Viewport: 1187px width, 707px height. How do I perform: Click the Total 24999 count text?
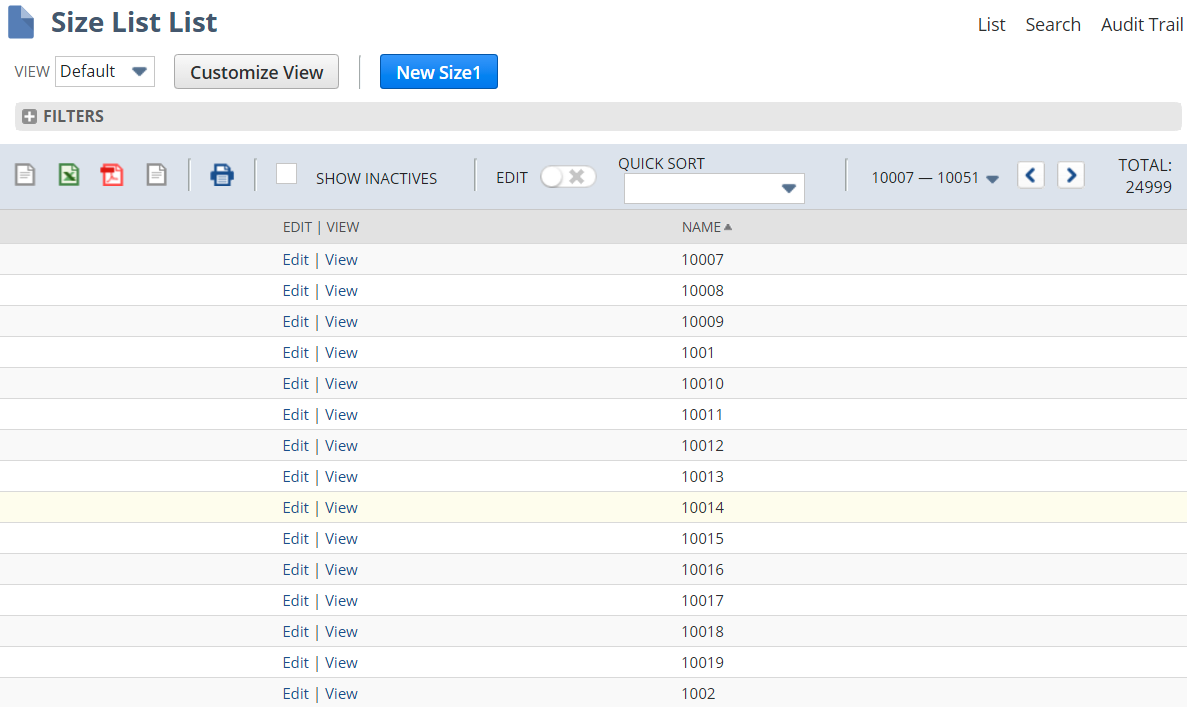point(1145,176)
